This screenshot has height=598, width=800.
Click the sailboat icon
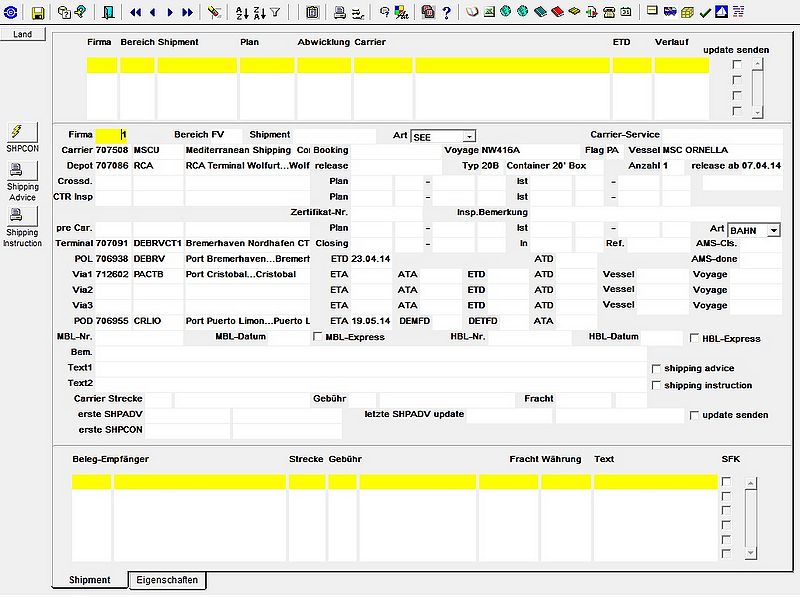point(721,12)
